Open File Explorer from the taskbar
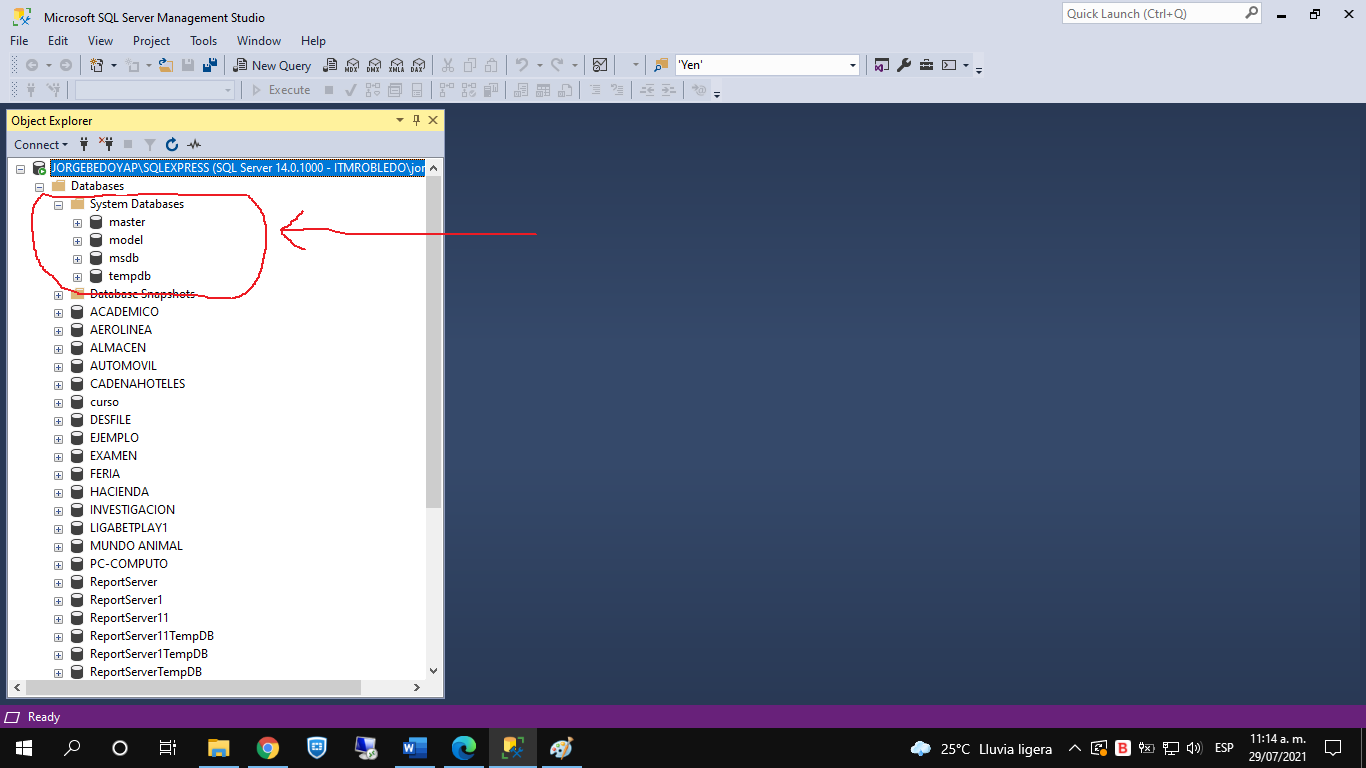Screen dimensions: 1366x768 pyautogui.click(x=218, y=748)
